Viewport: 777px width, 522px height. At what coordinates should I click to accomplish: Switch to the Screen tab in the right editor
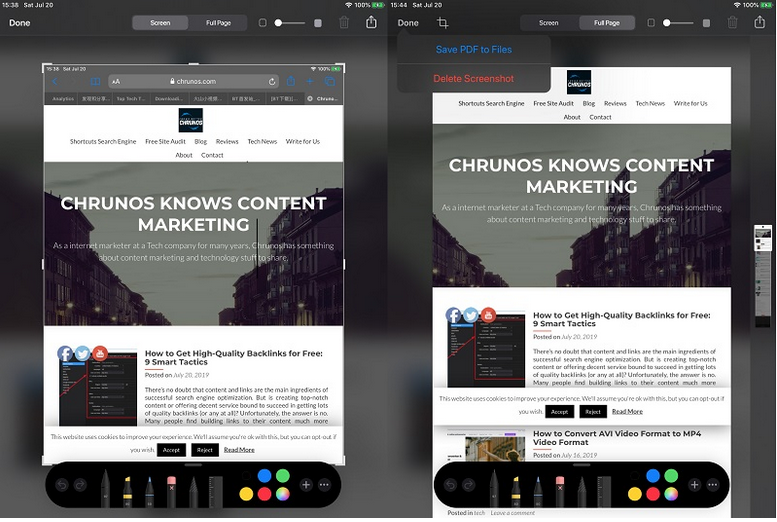coord(549,23)
